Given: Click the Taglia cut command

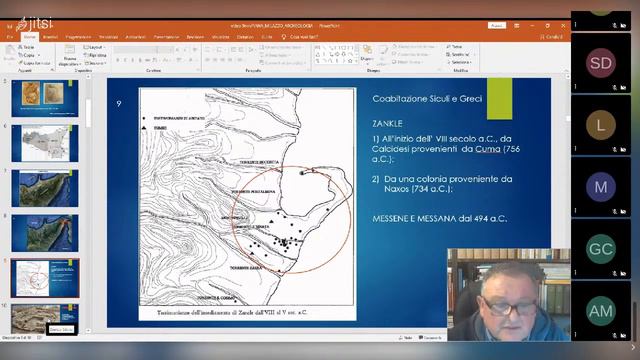Looking at the screenshot, I should 27,47.
